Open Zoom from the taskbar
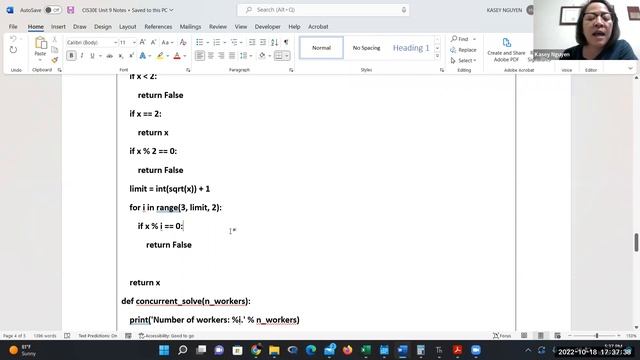The image size is (640, 360). tap(476, 350)
